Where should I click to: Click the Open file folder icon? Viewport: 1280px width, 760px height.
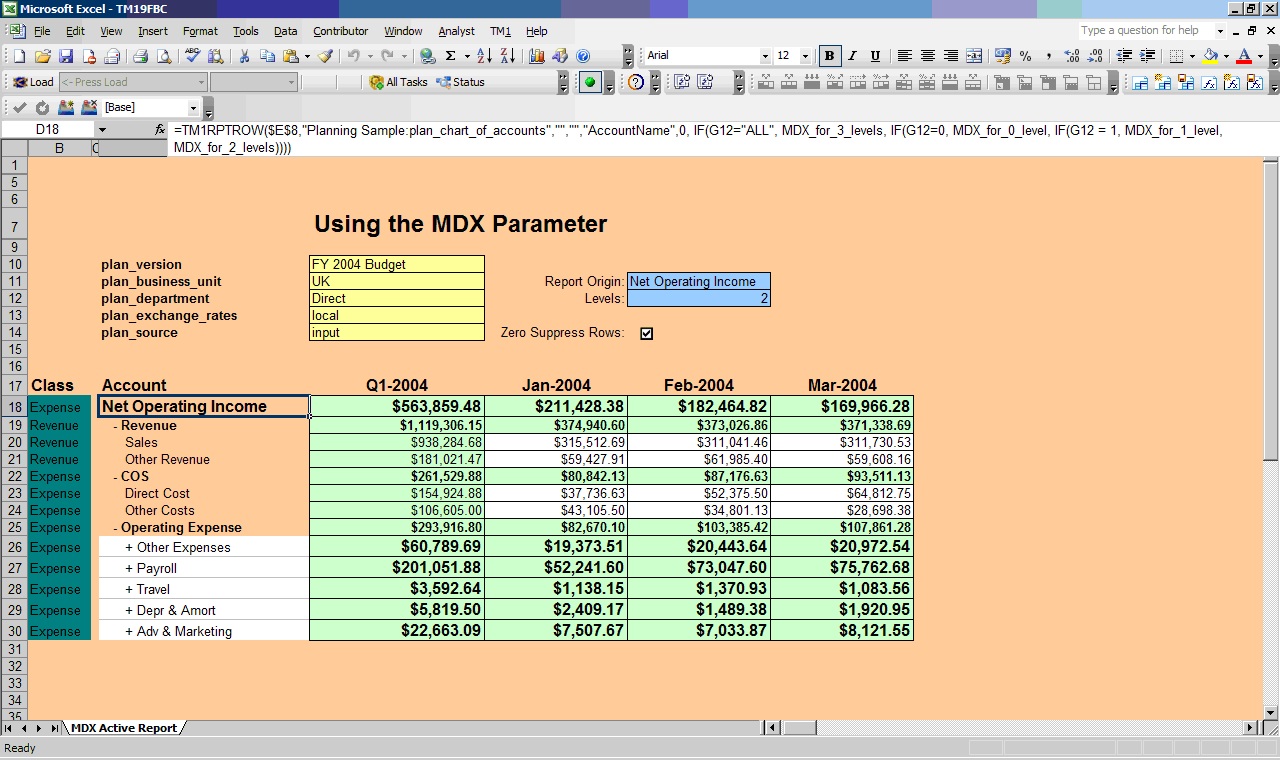(x=43, y=56)
